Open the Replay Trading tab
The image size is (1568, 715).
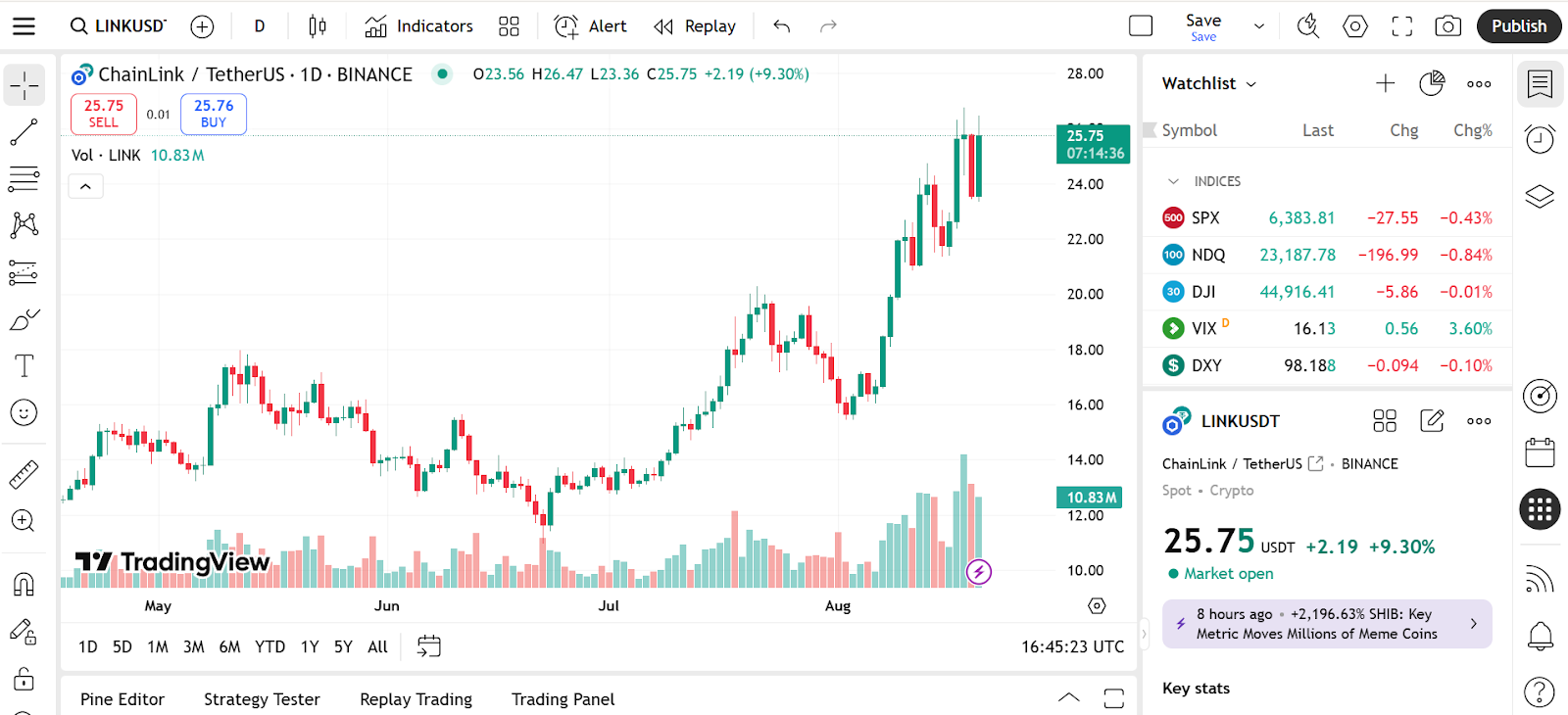click(416, 699)
